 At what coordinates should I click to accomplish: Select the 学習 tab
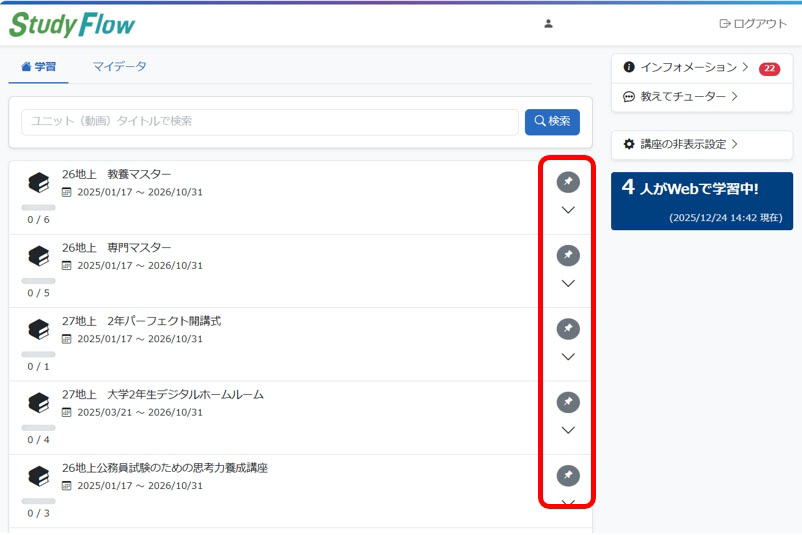(x=39, y=67)
